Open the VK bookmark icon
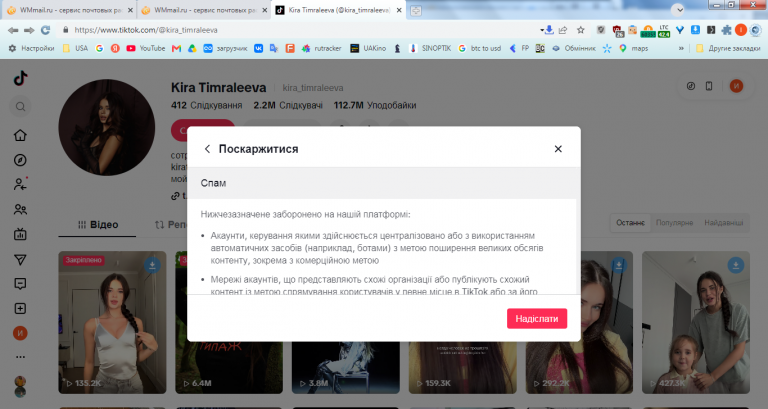 point(258,48)
